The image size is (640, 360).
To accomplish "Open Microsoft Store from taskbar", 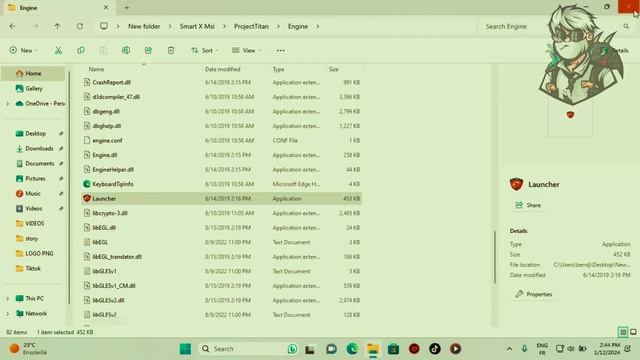I will pyautogui.click(x=393, y=349).
